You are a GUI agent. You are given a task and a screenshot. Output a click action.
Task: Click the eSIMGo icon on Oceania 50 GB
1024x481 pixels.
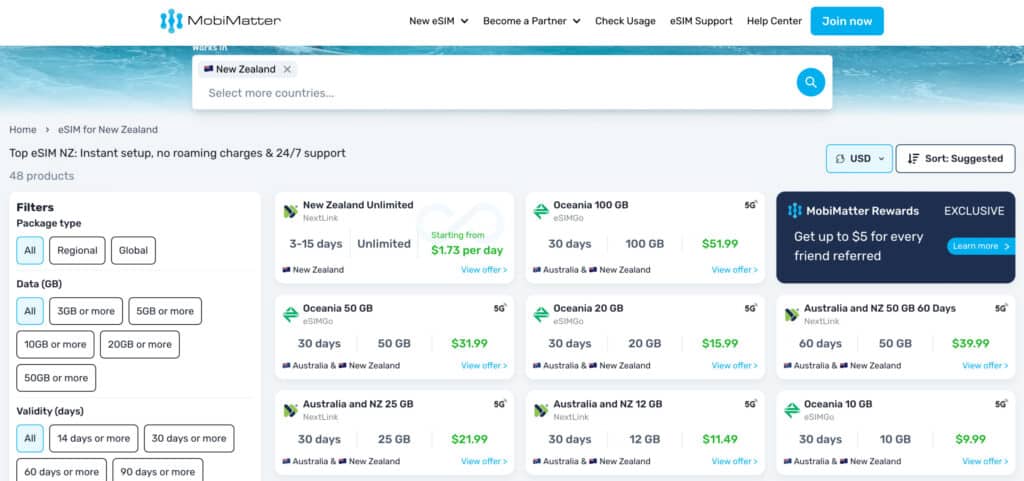click(291, 315)
